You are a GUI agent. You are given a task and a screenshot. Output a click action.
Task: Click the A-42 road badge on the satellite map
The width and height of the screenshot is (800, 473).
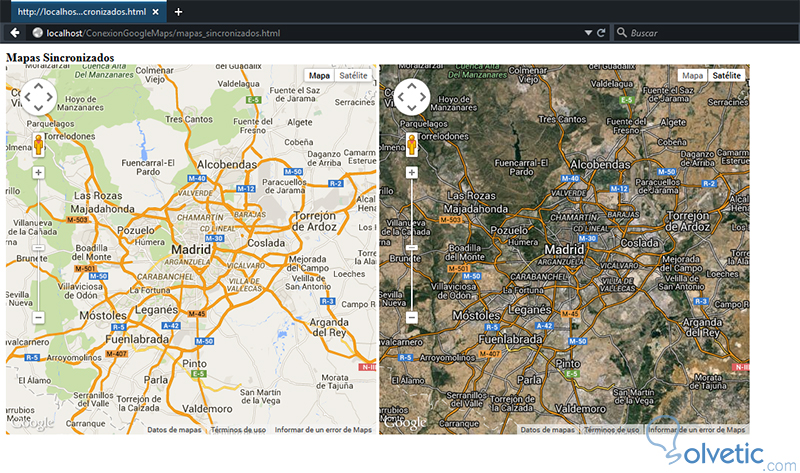pyautogui.click(x=544, y=326)
